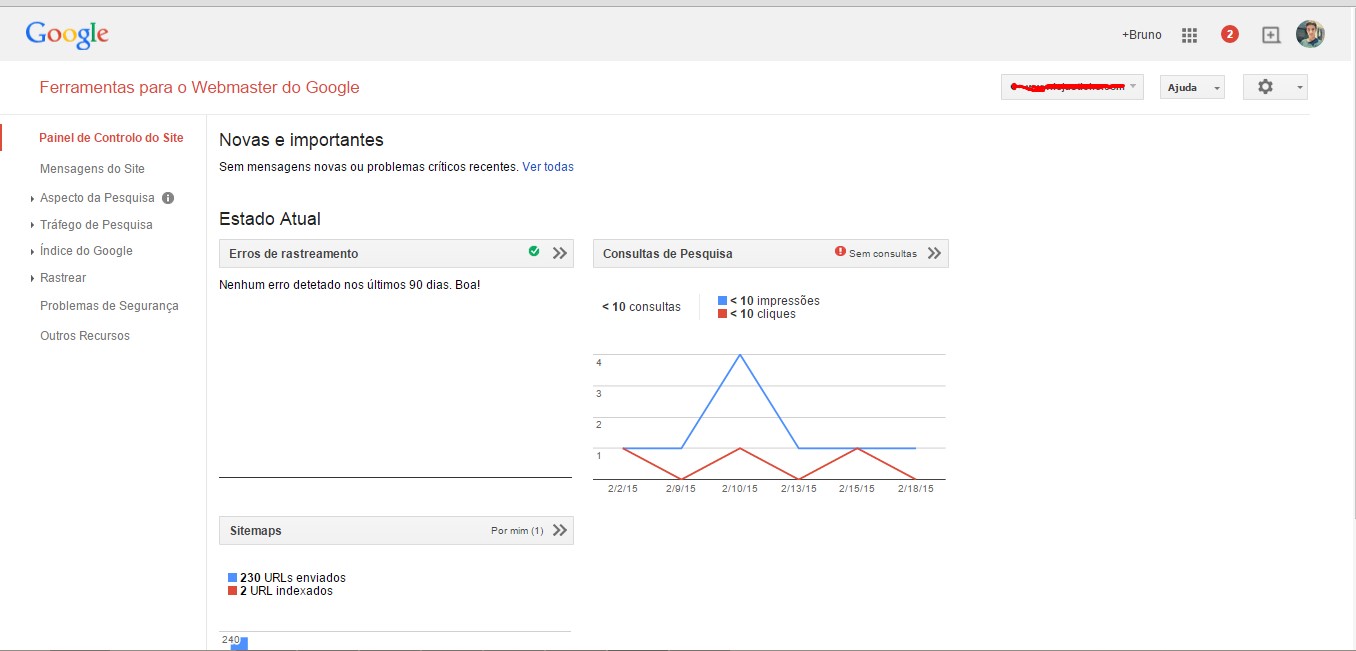
Task: Click info icon beside Aspecto da Pesquisa
Action: point(168,198)
